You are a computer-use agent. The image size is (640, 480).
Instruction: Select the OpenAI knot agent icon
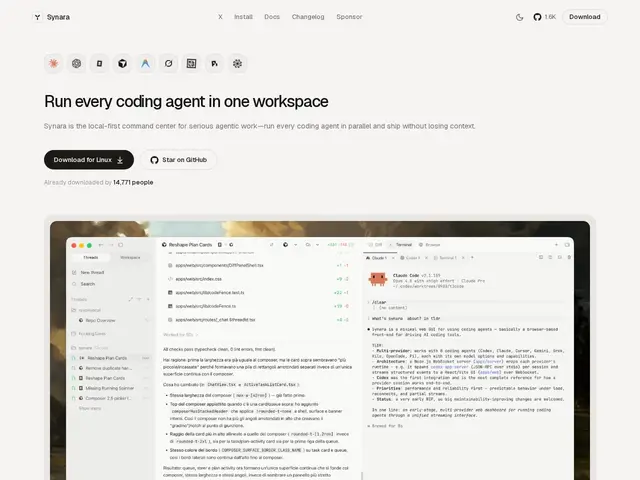click(x=76, y=63)
